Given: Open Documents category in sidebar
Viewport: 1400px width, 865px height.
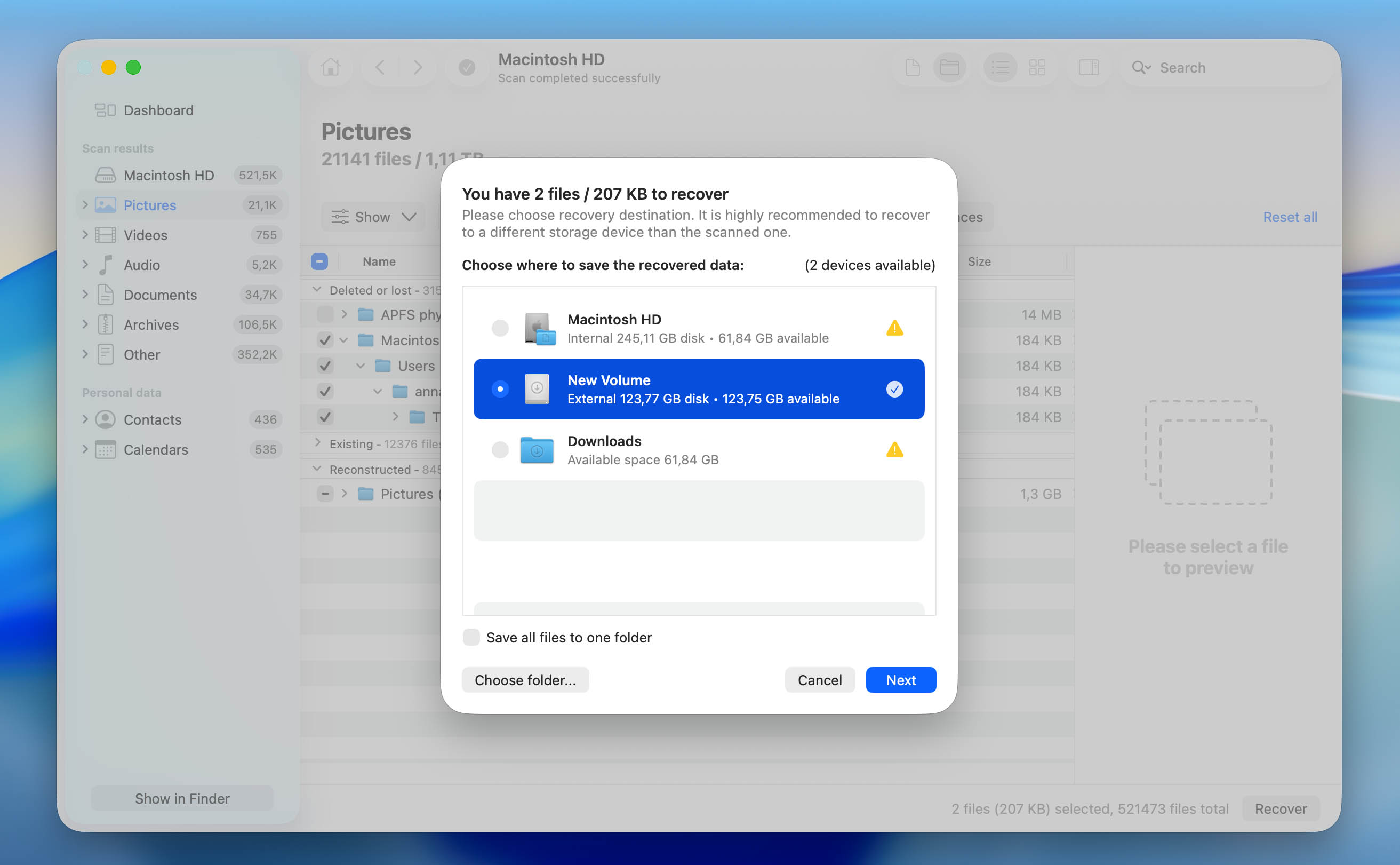Looking at the screenshot, I should coord(182,295).
